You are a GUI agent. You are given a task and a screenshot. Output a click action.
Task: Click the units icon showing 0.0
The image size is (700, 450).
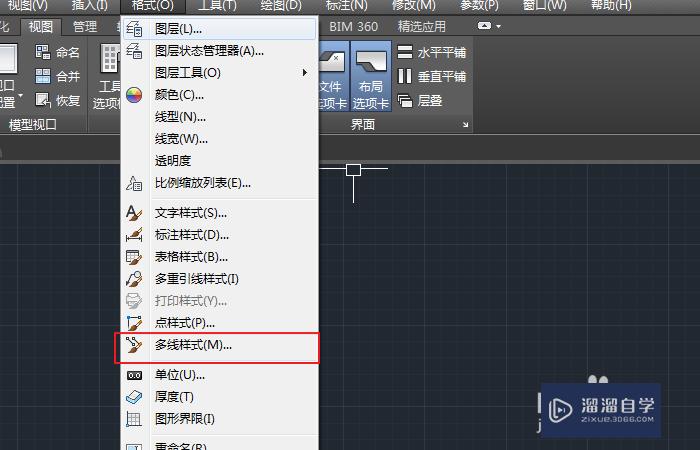134,375
